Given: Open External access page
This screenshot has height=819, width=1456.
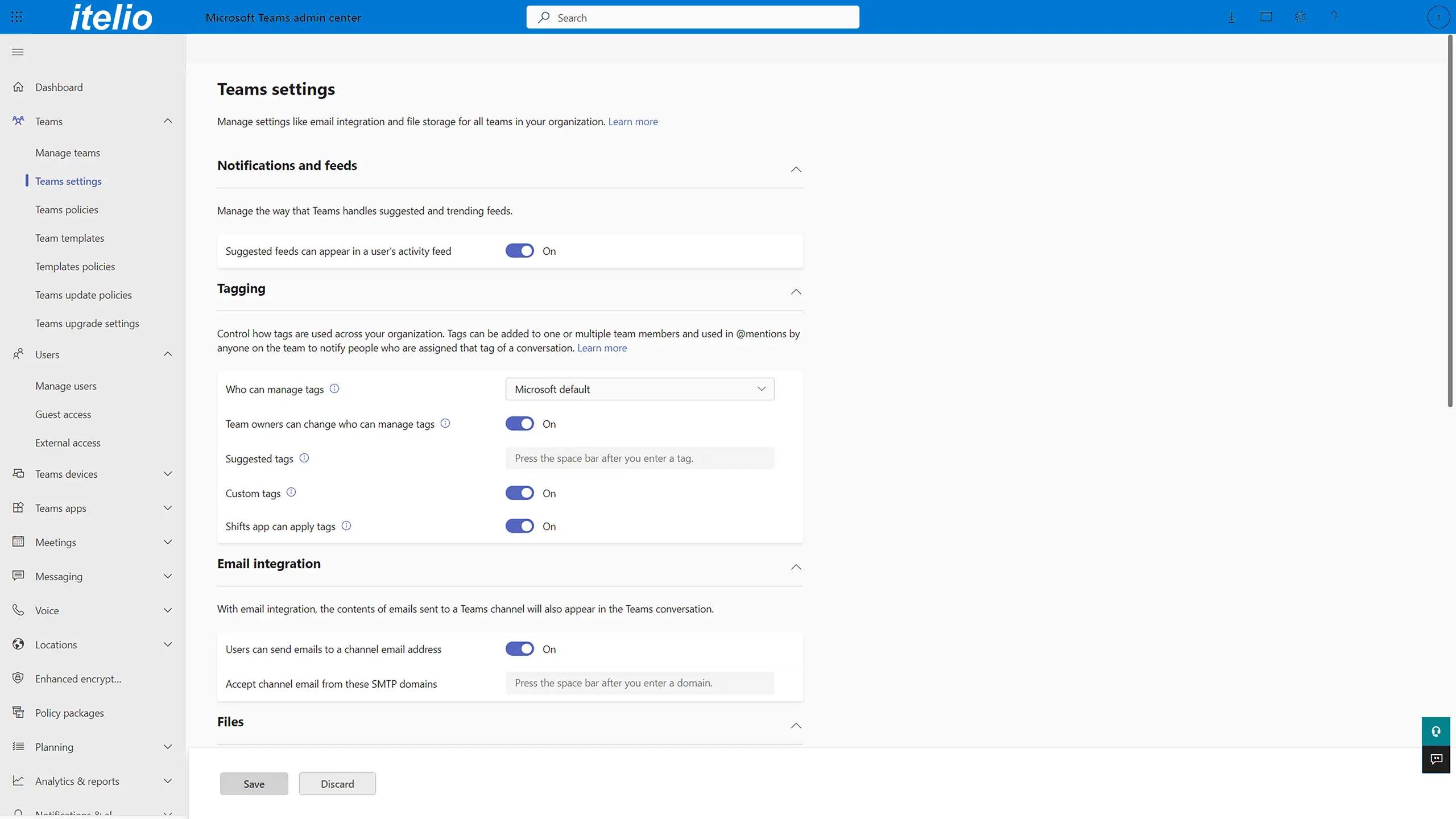Looking at the screenshot, I should (x=68, y=442).
